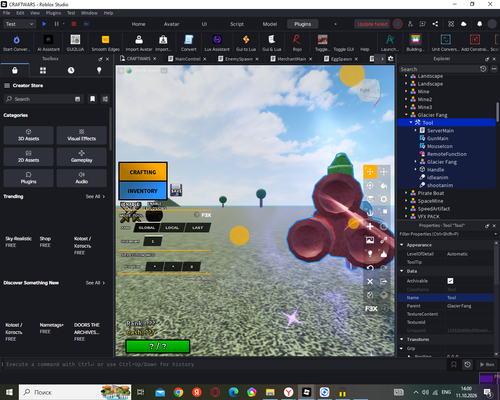Click the Explorer search history icon
This screenshot has height=400, width=500.
tap(483, 69)
